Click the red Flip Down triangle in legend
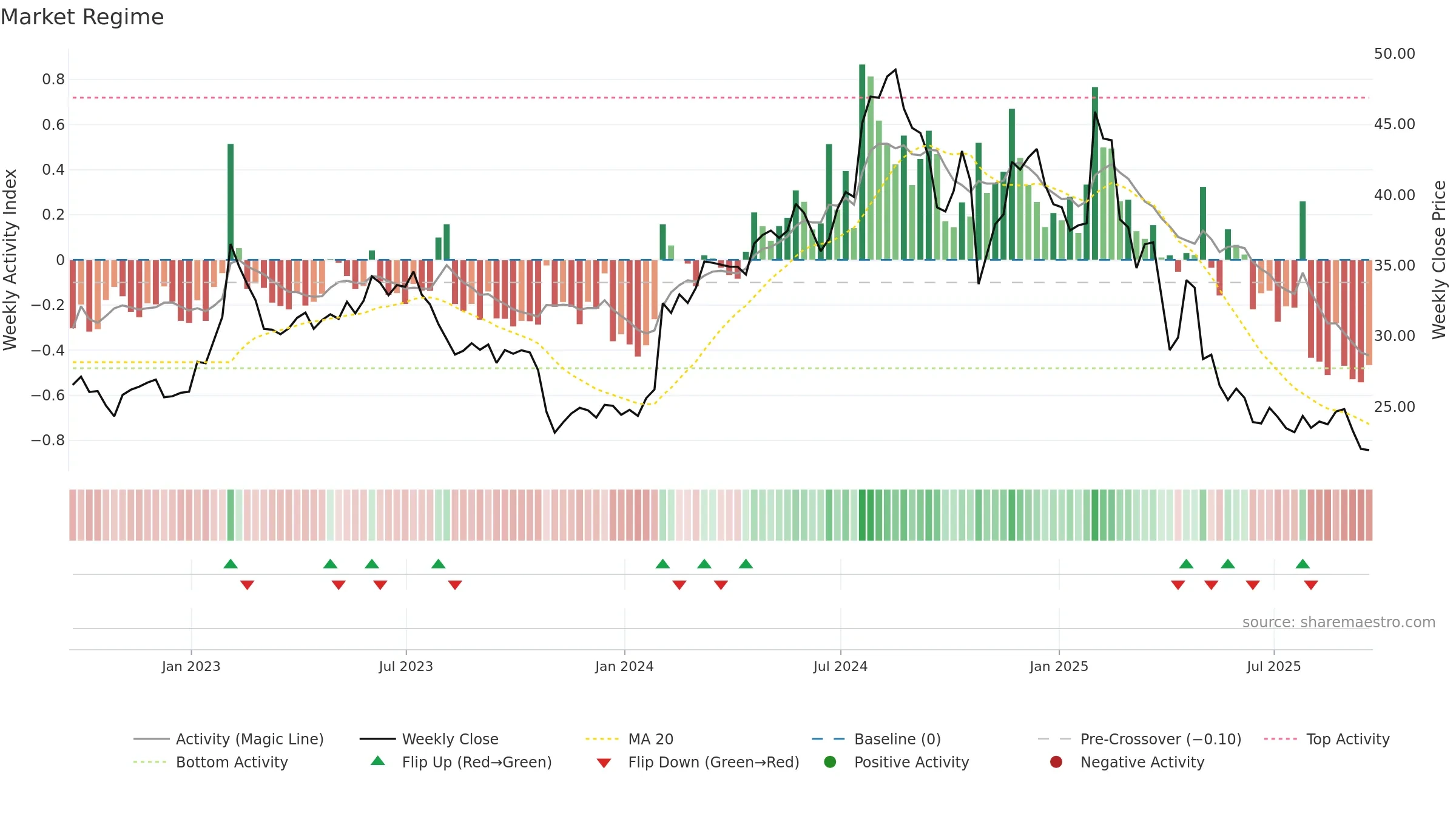This screenshot has width=1456, height=819. pos(604,763)
